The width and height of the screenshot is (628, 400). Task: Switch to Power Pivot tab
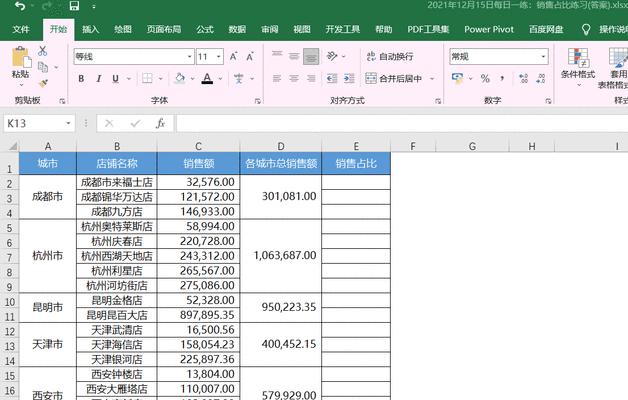coord(489,29)
